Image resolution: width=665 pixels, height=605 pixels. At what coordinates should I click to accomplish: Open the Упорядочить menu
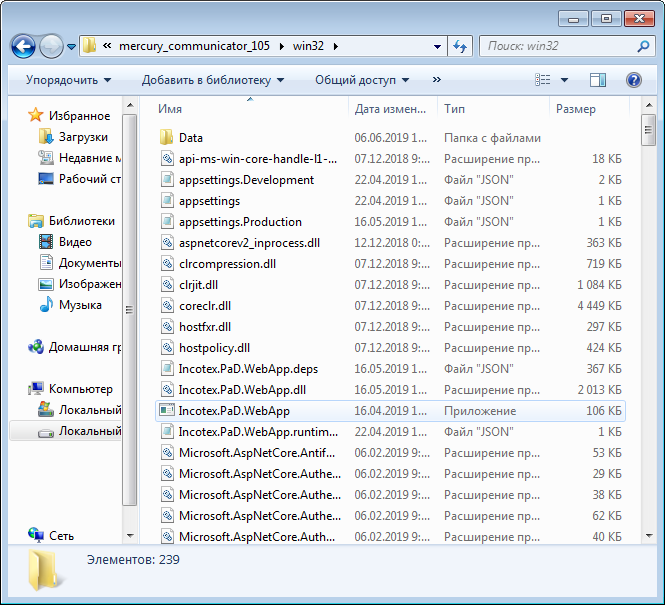point(68,80)
